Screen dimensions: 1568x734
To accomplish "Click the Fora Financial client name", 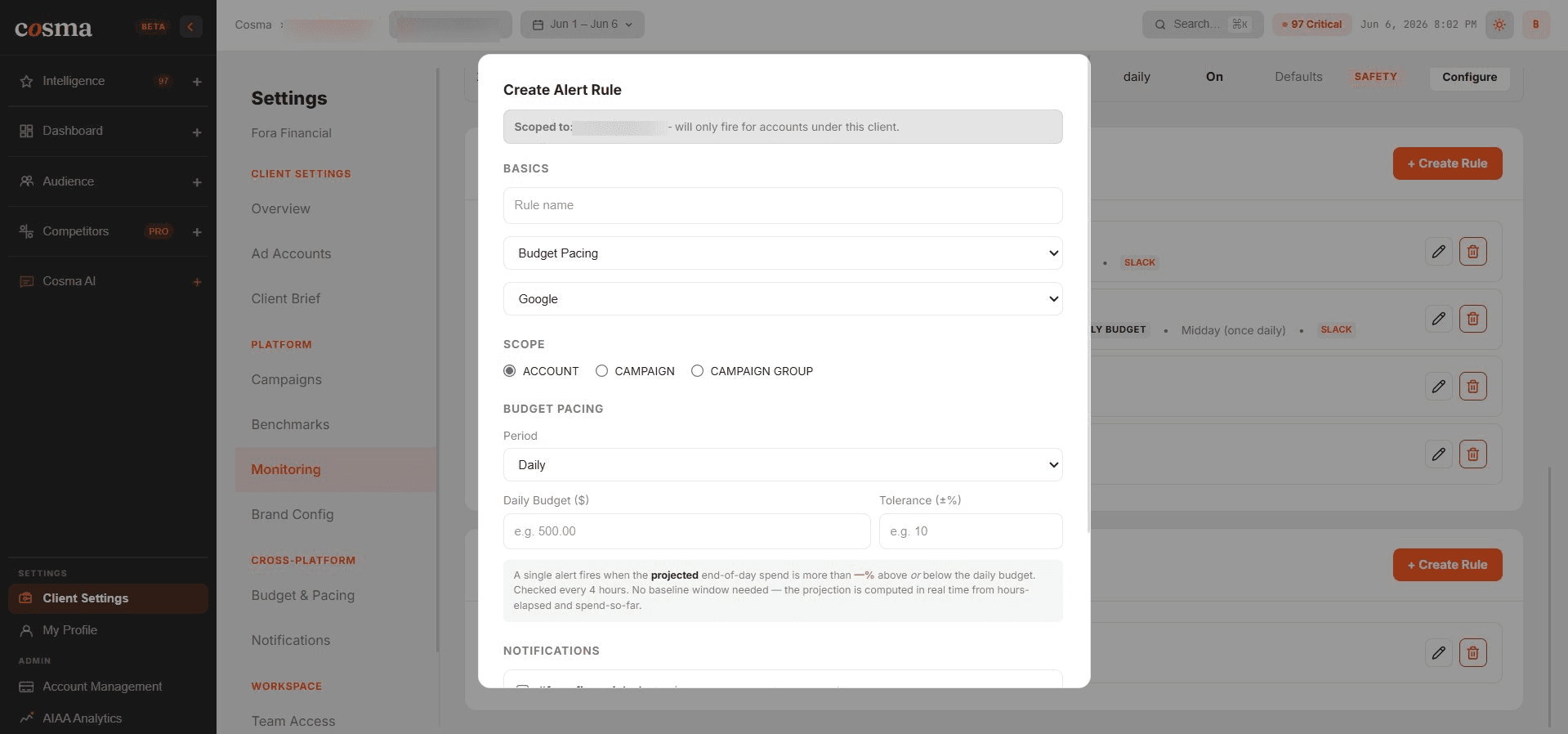I will pyautogui.click(x=292, y=133).
